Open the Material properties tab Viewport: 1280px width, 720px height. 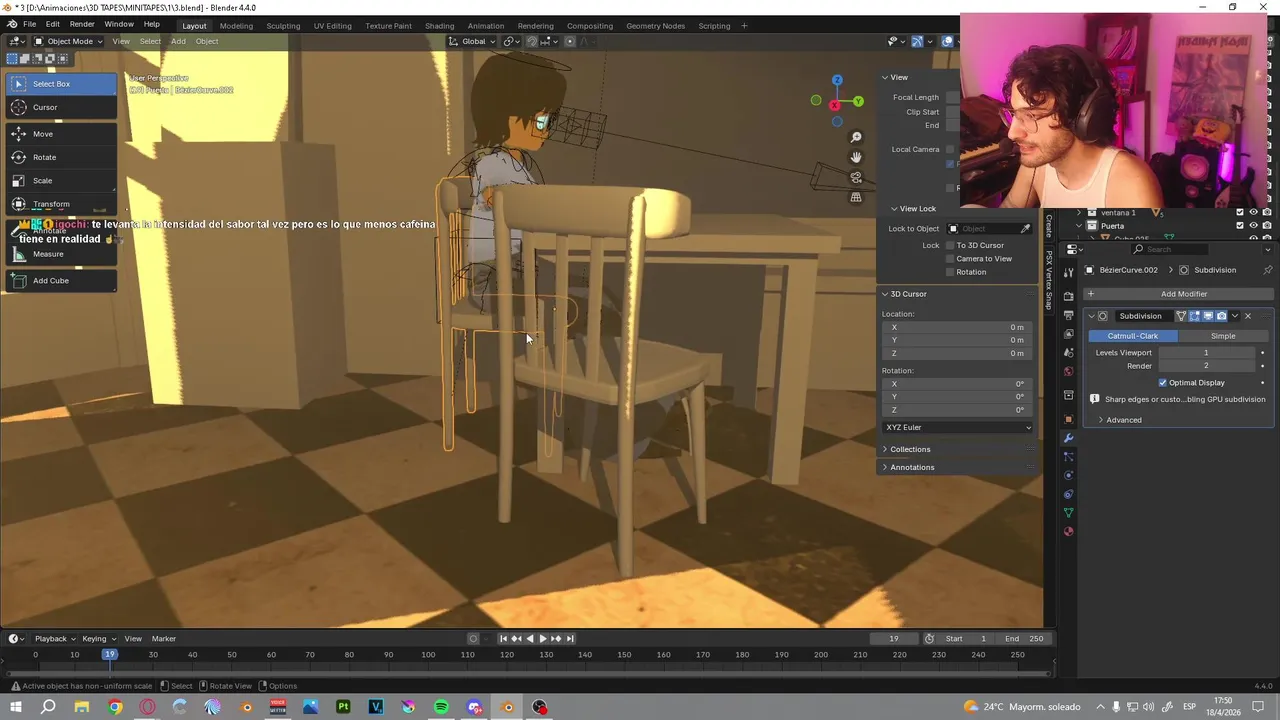1068,531
